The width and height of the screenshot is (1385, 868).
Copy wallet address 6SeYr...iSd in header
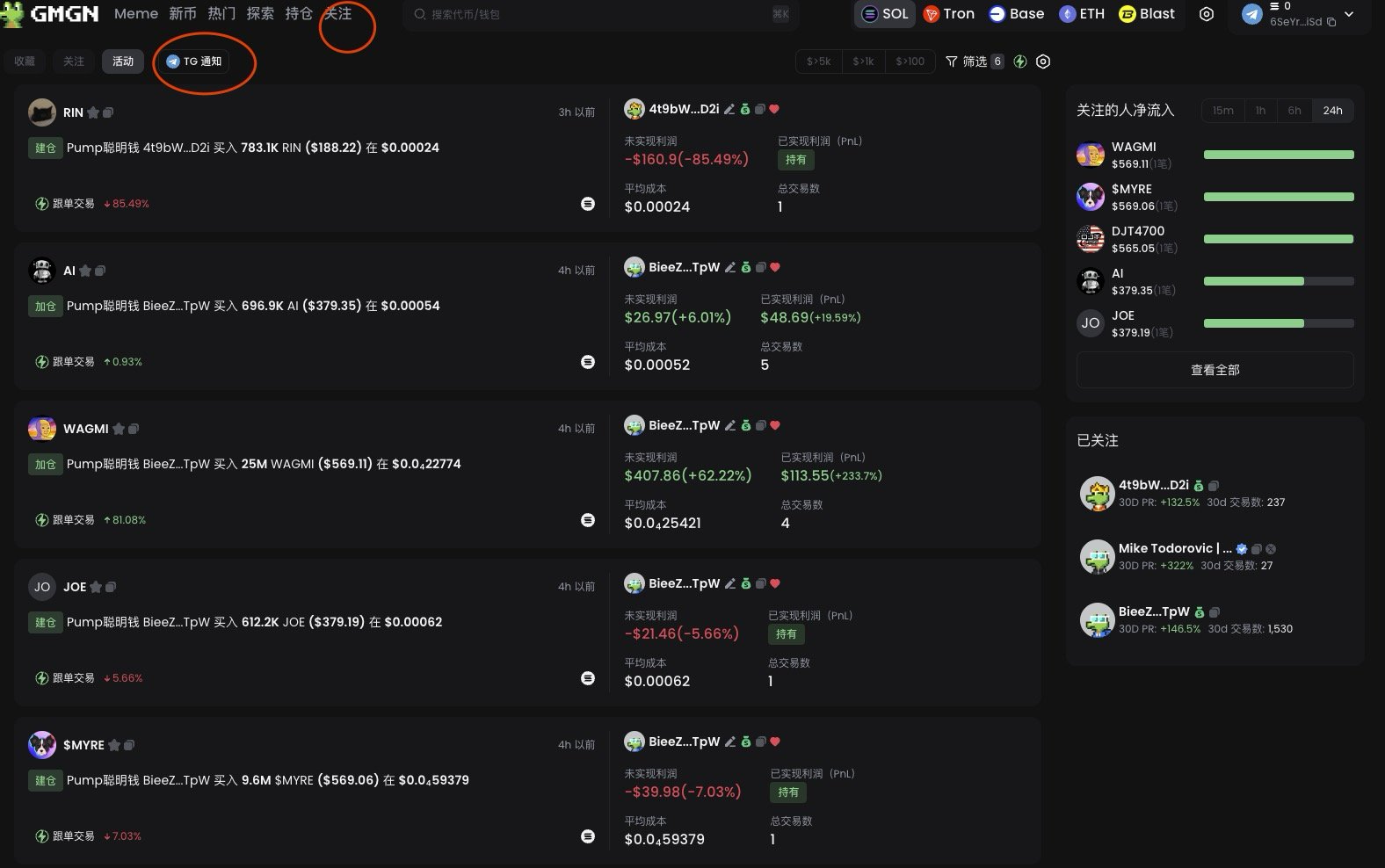pos(1331,22)
